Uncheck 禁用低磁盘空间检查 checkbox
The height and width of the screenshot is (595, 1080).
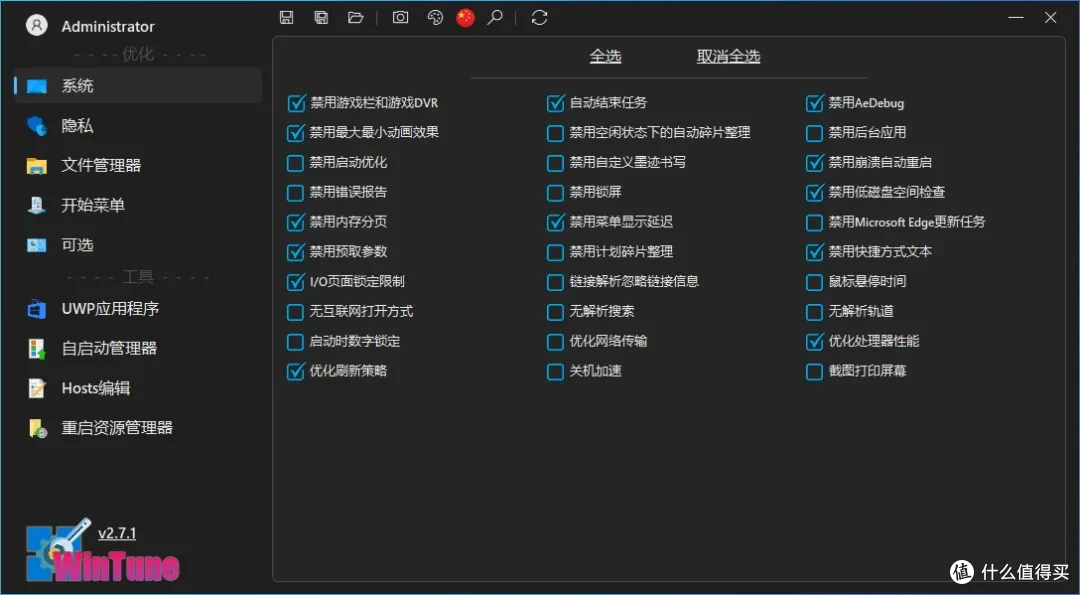tap(814, 193)
